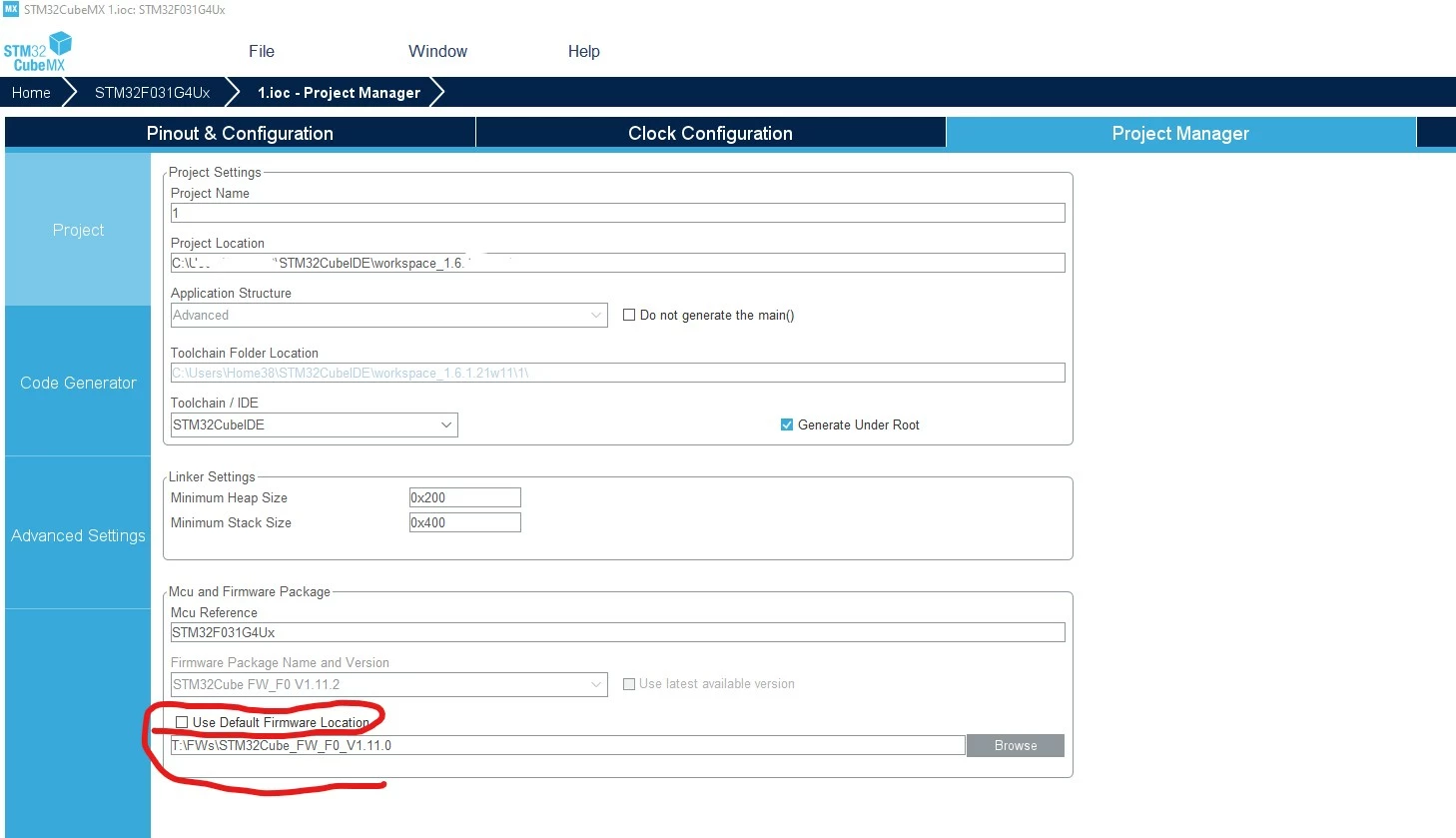Select the STM32F031G4Ux breadcrumb

[152, 93]
